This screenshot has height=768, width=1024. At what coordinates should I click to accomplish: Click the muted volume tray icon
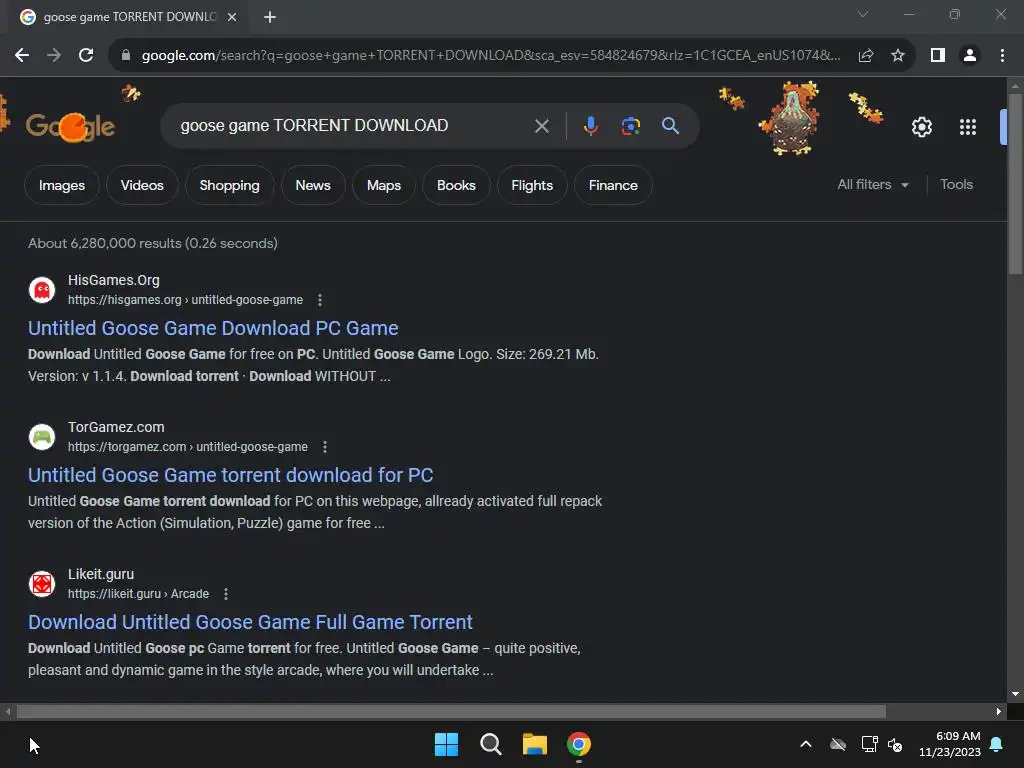[895, 744]
